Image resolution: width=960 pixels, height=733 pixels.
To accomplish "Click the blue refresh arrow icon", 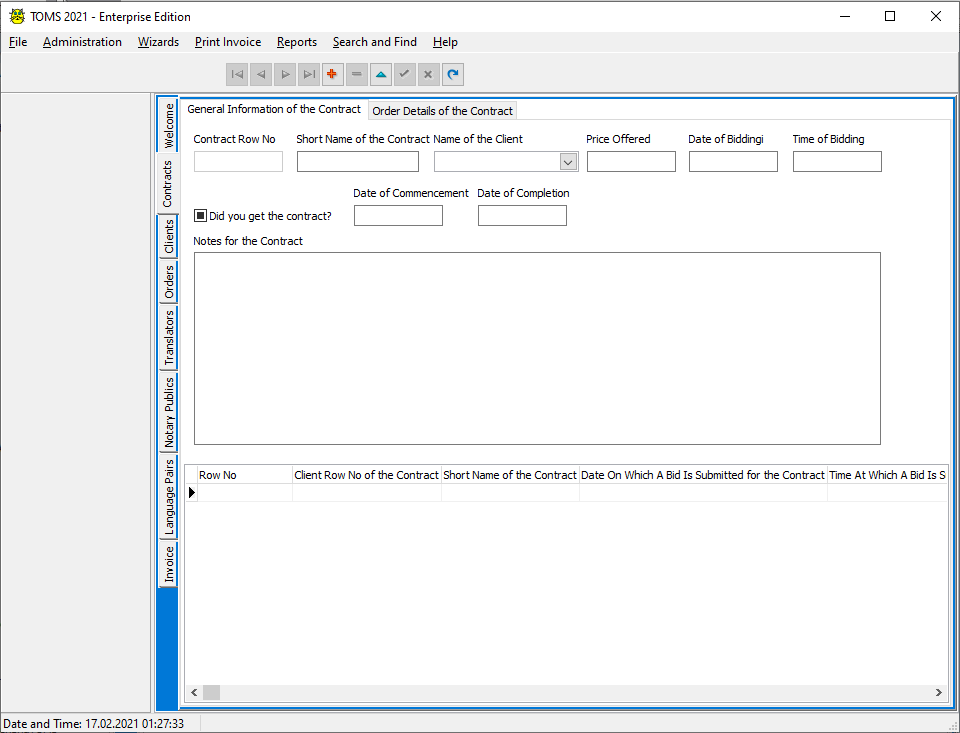I will pos(453,74).
